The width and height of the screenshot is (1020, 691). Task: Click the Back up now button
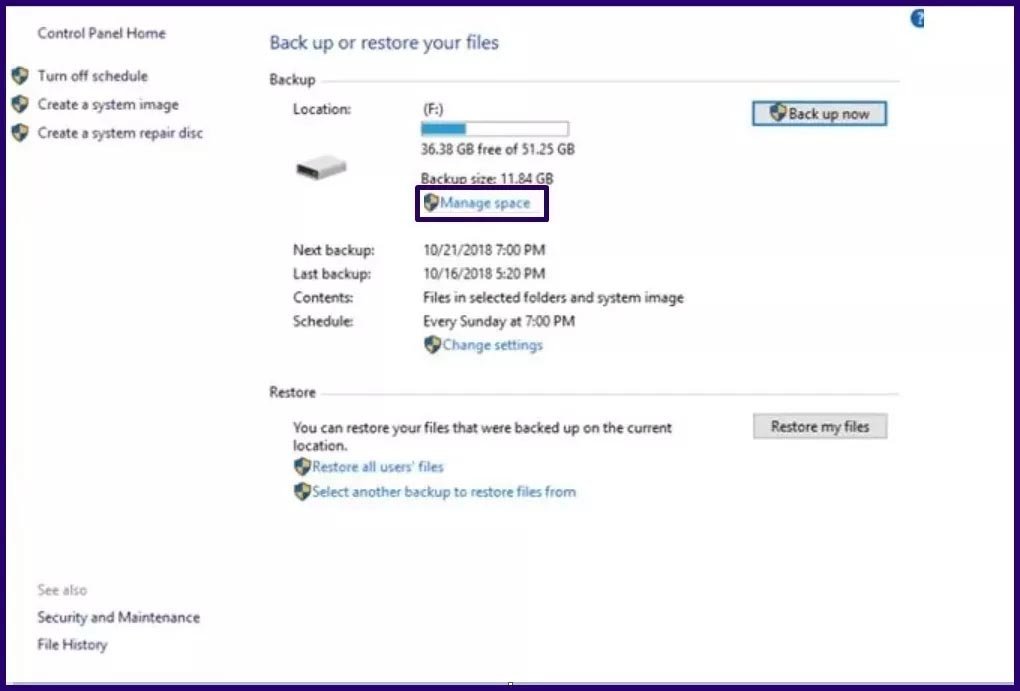[x=819, y=113]
